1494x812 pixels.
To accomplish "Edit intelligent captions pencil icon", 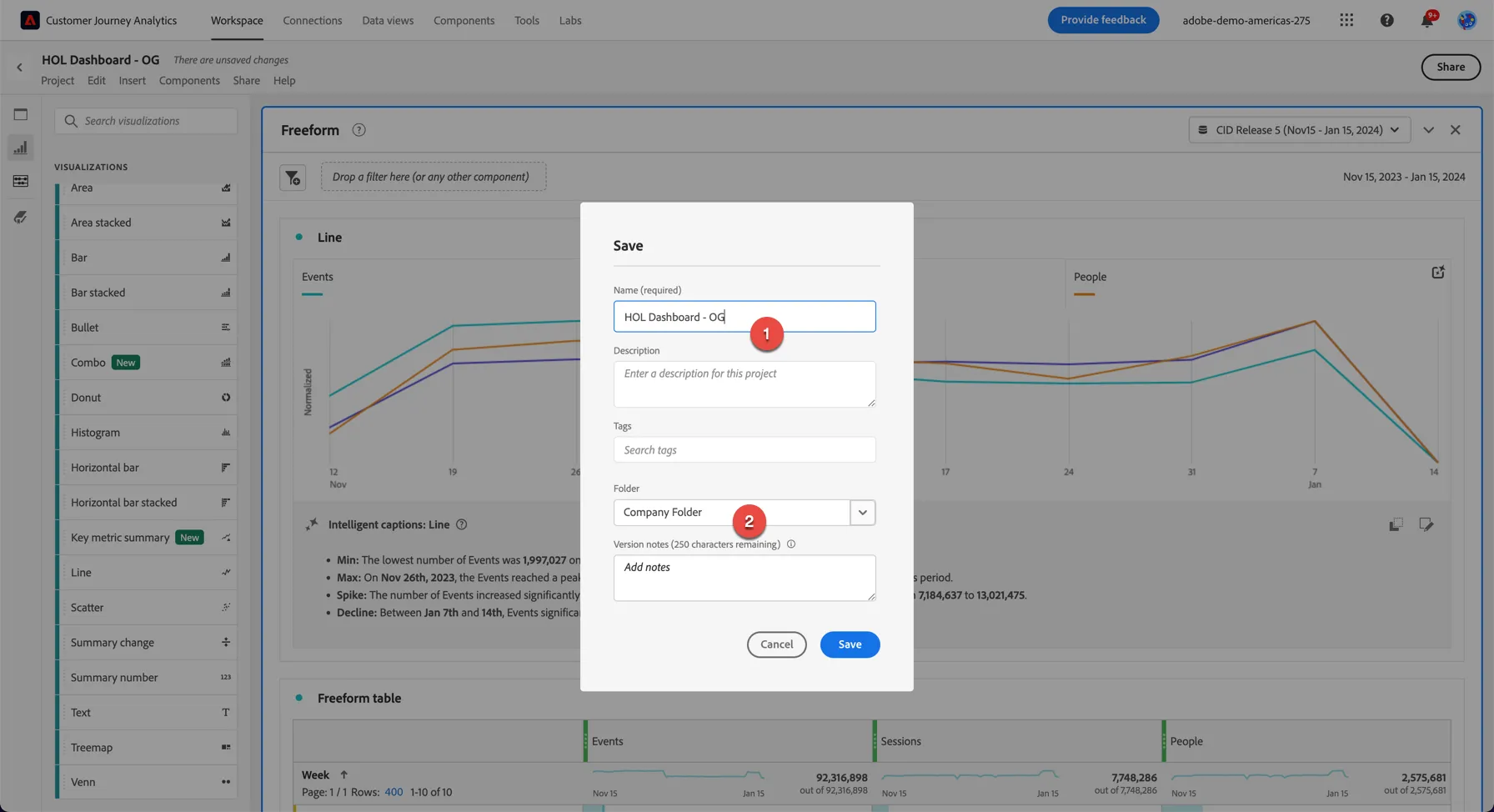I will 1426,524.
